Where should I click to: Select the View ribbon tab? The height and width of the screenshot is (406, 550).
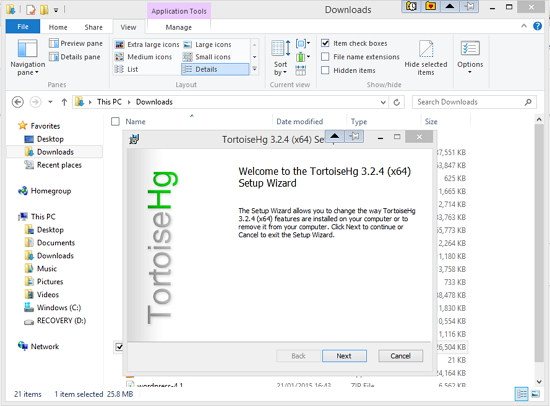point(128,27)
